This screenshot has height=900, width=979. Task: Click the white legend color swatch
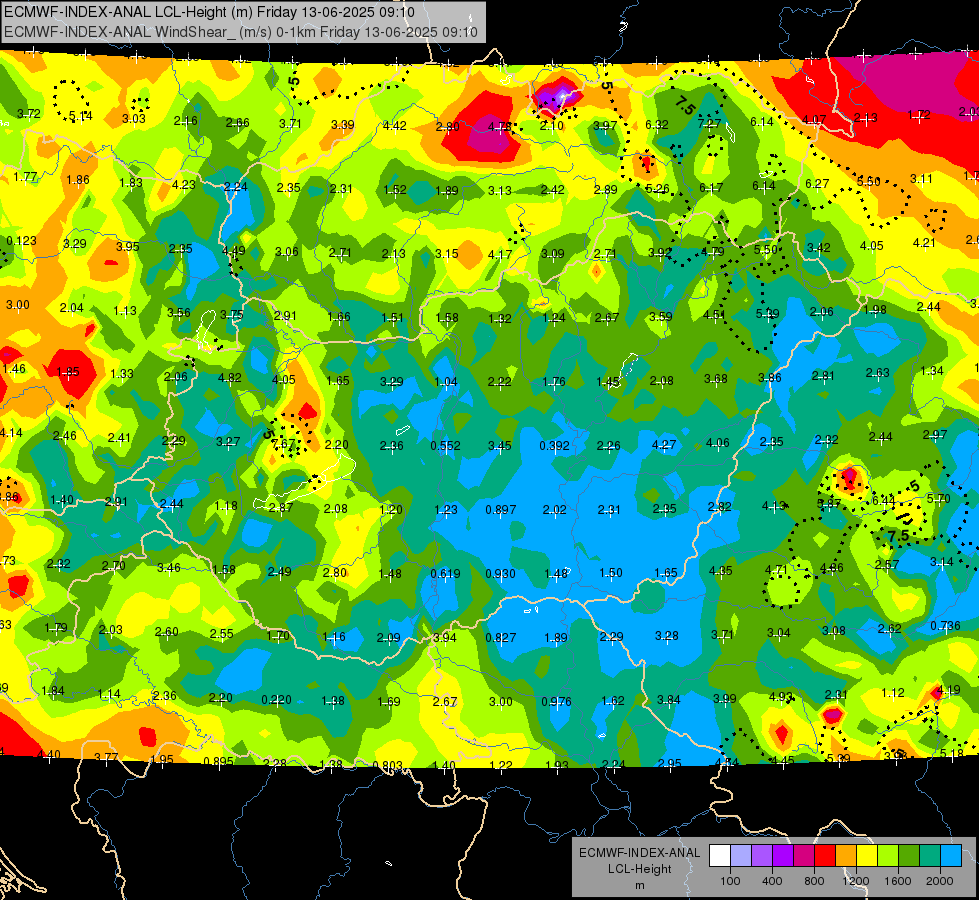click(720, 856)
